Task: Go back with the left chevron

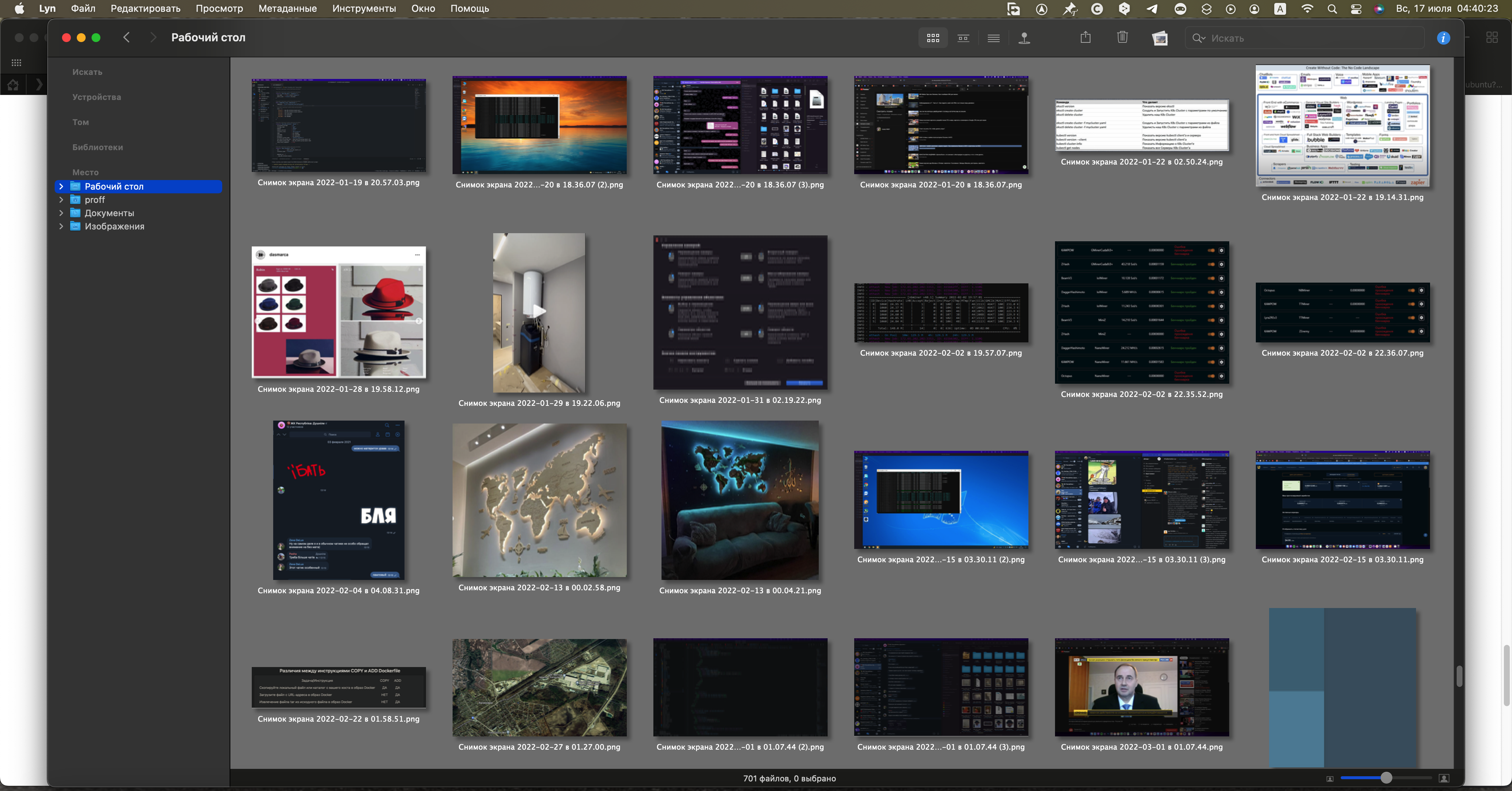Action: pyautogui.click(x=126, y=38)
